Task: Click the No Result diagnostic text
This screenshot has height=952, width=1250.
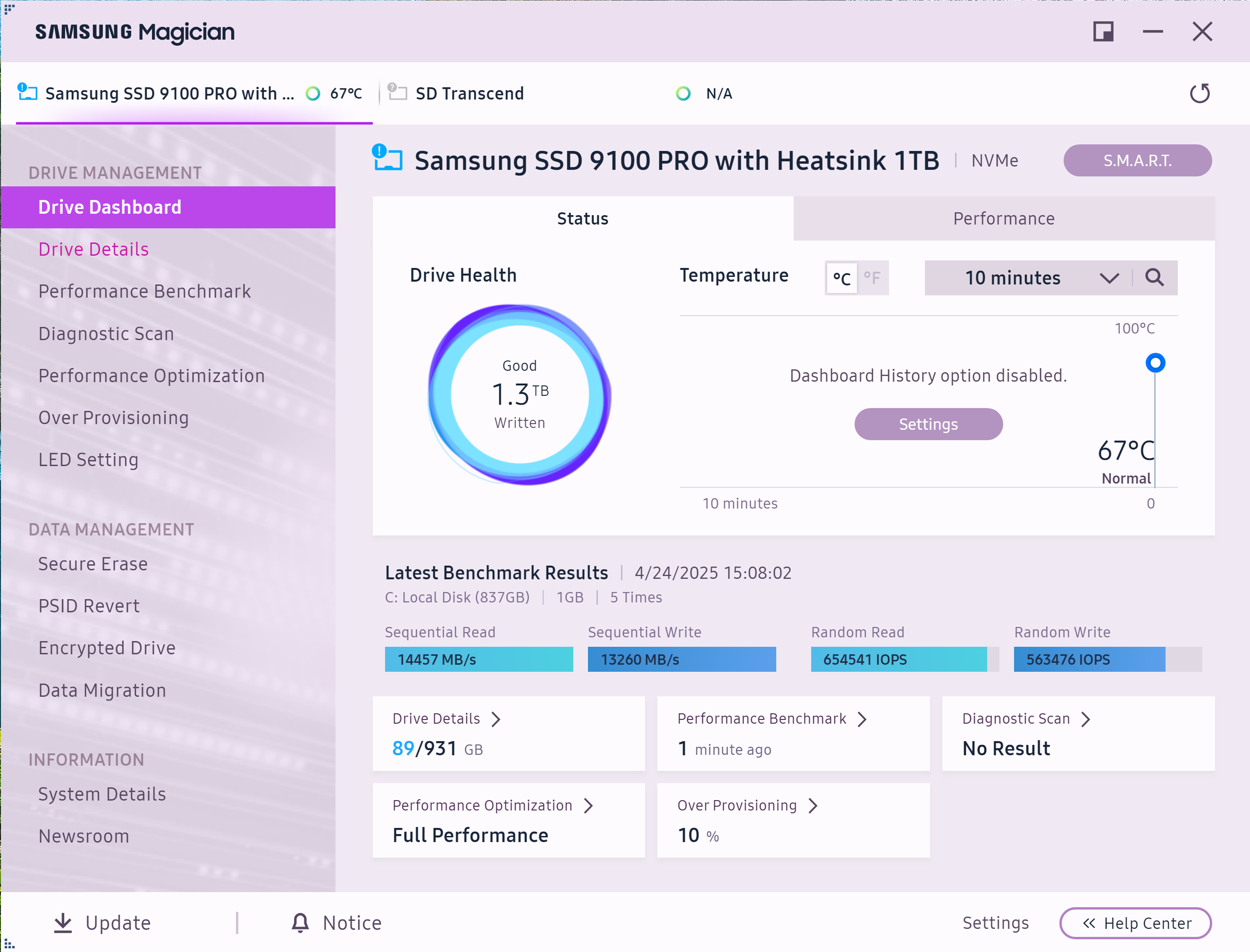Action: pyautogui.click(x=1006, y=749)
